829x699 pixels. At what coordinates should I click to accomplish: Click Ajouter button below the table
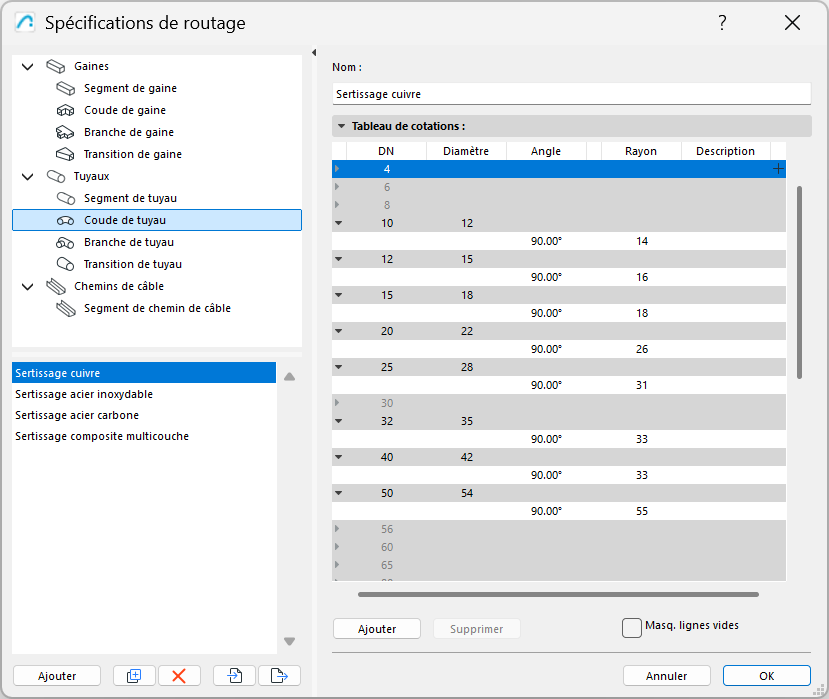(377, 629)
